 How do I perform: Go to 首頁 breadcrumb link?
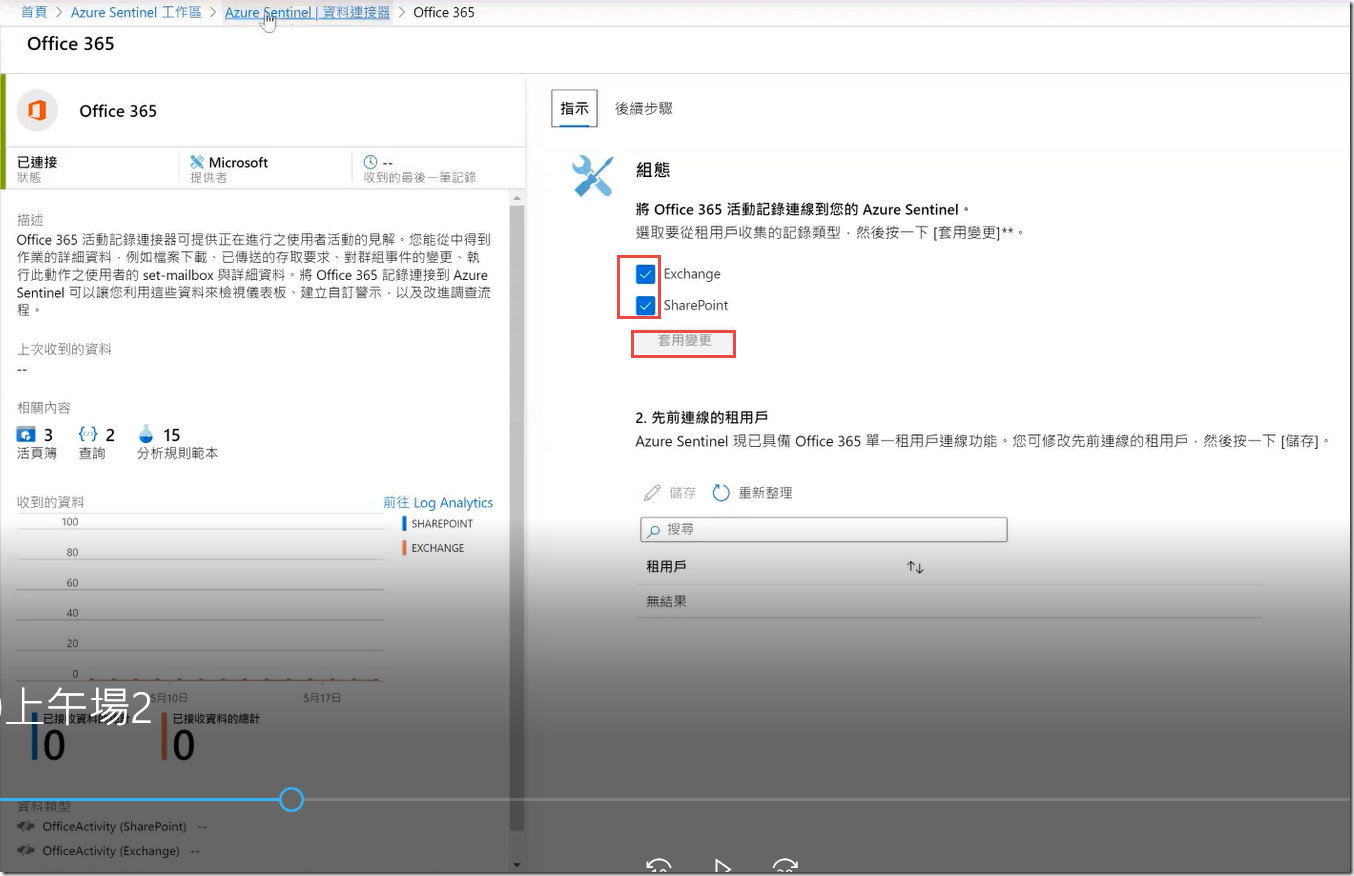35,12
